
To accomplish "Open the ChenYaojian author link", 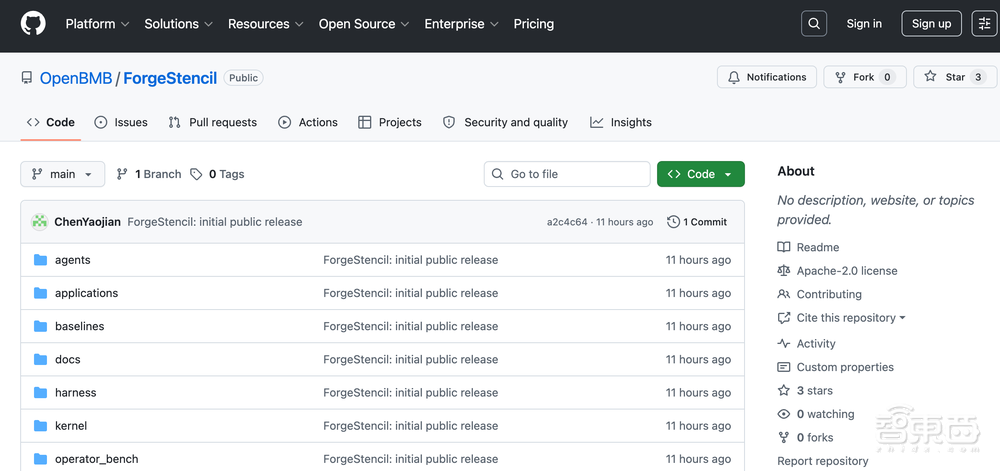I will pos(87,222).
